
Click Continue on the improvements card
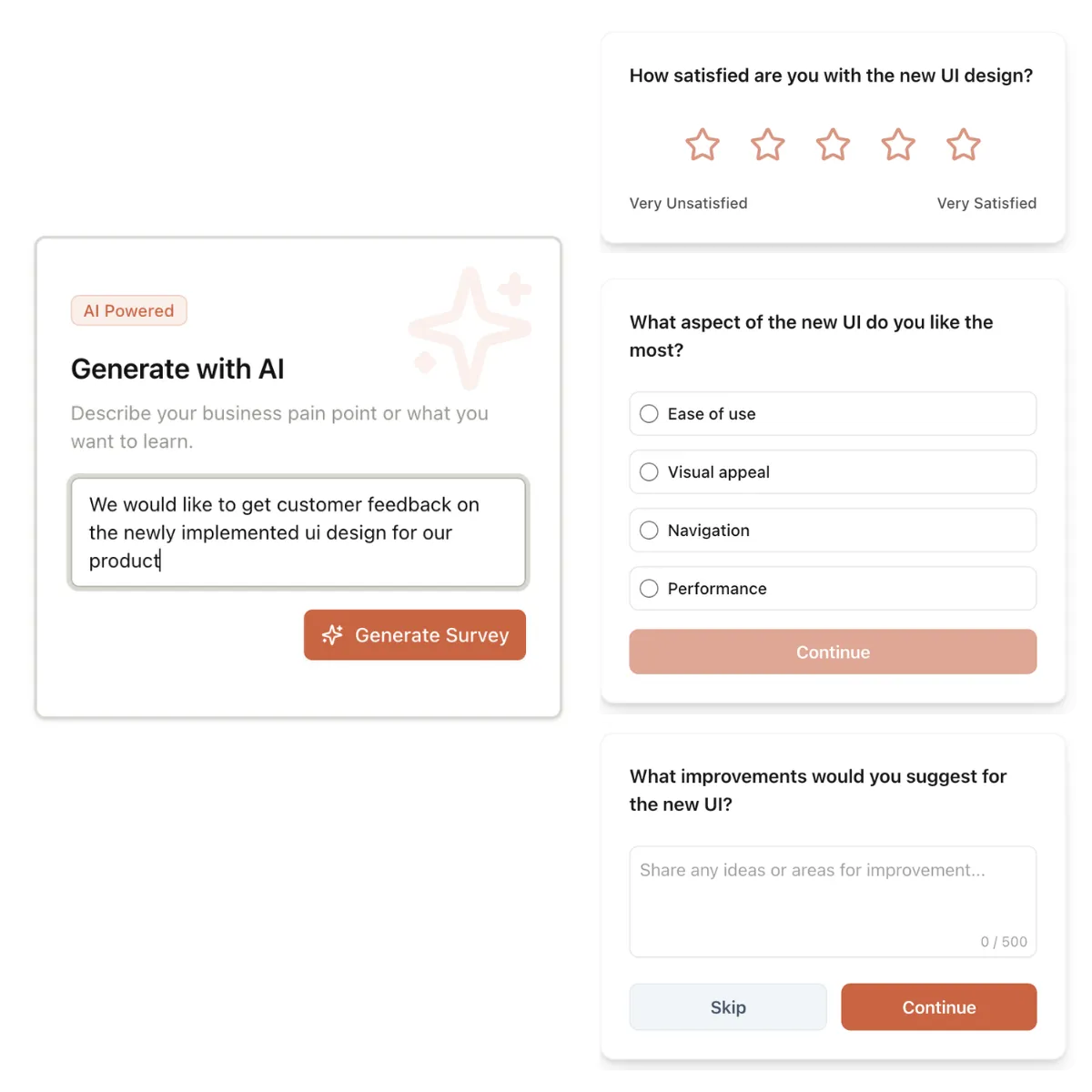pyautogui.click(x=938, y=1006)
